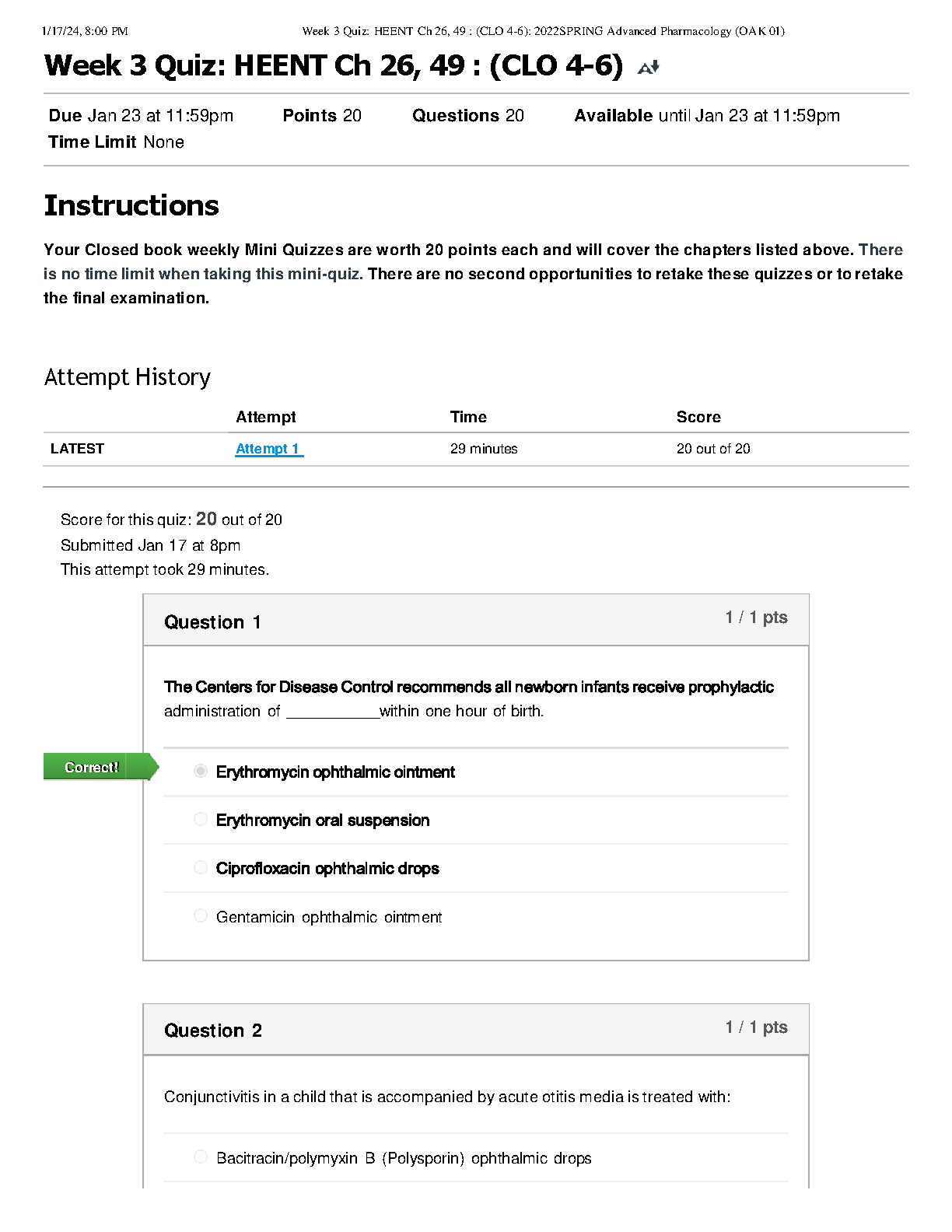952x1232 pixels.
Task: Click the LATEST row label
Action: (x=77, y=449)
